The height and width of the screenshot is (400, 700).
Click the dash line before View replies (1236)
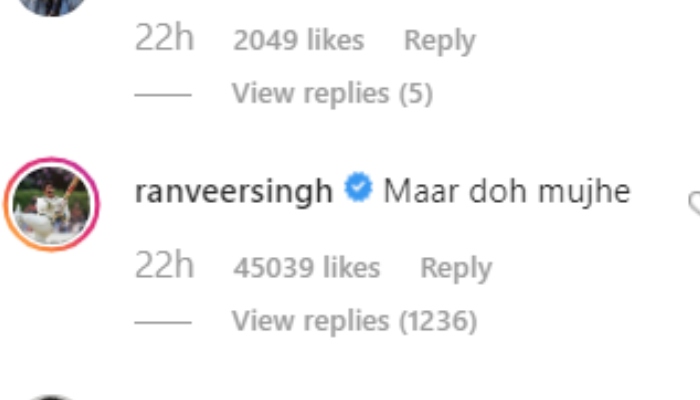coord(163,322)
